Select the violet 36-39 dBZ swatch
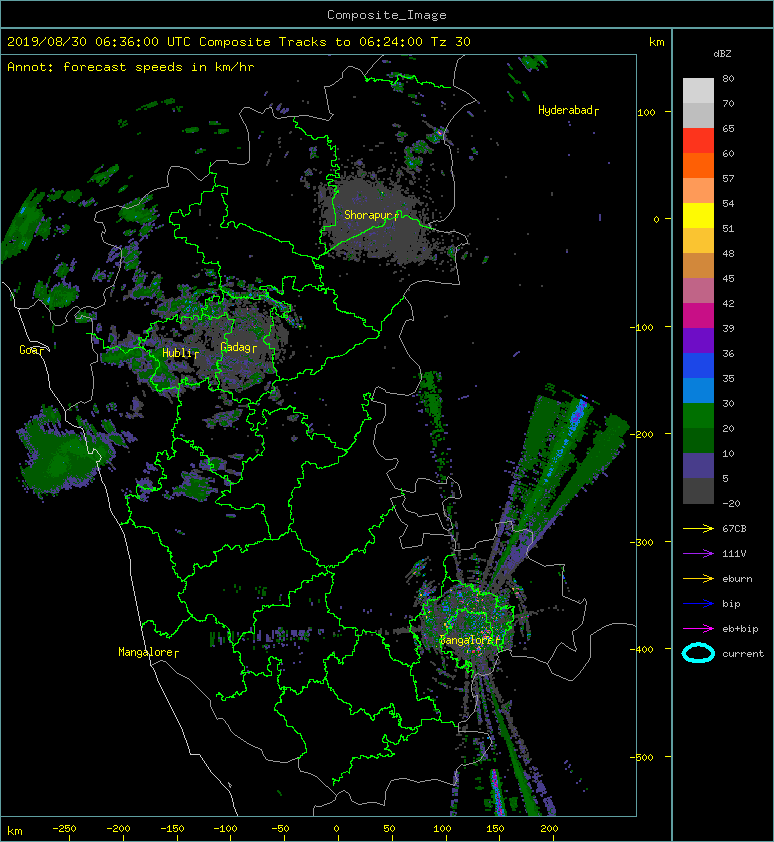774x842 pixels. [x=698, y=341]
